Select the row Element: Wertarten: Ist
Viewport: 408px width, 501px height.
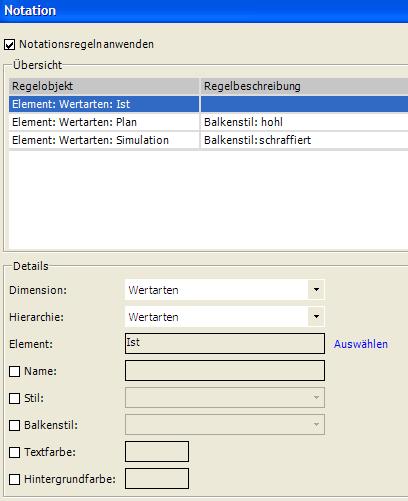[208, 104]
